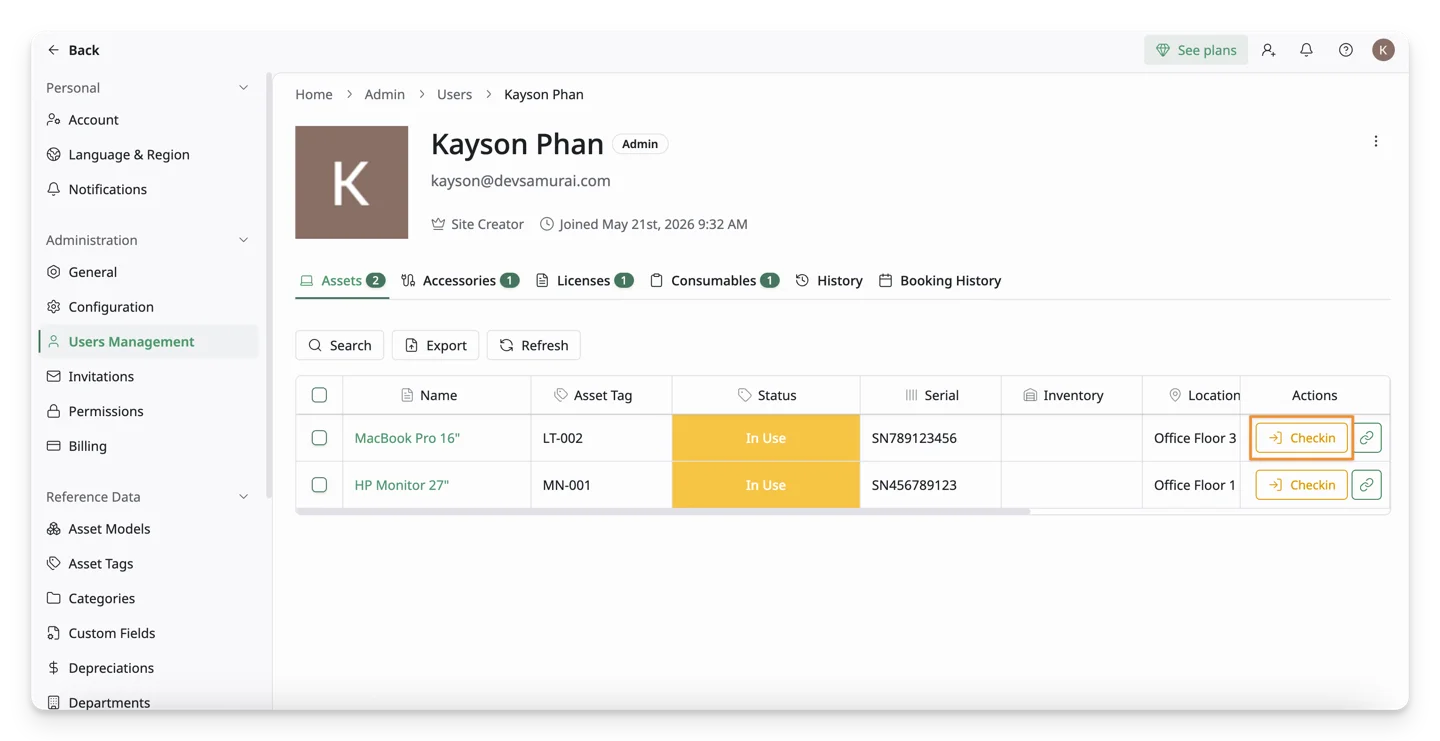
Task: Open the Consumables tab
Action: pyautogui.click(x=714, y=281)
